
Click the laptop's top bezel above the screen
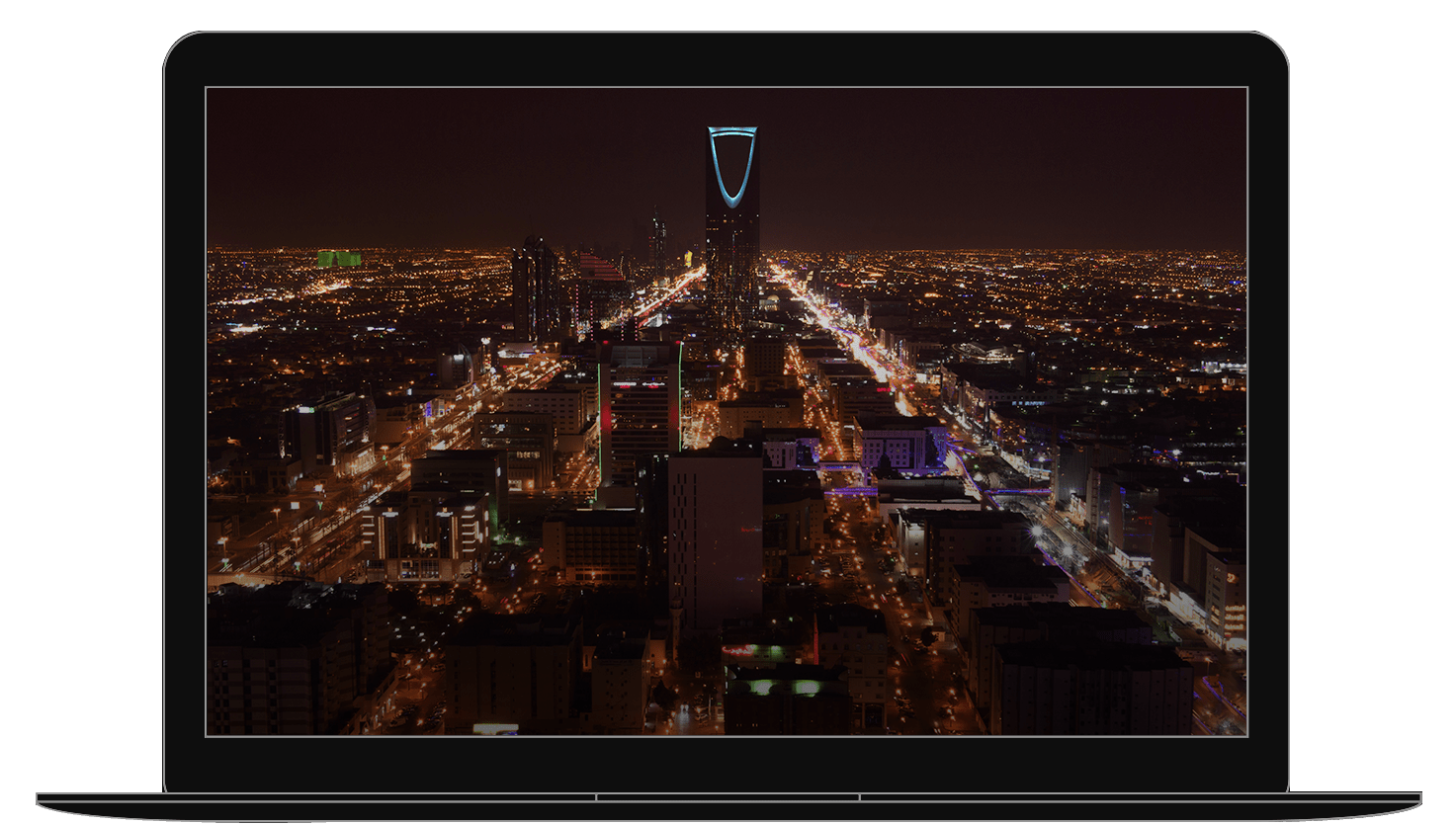pyautogui.click(x=727, y=59)
